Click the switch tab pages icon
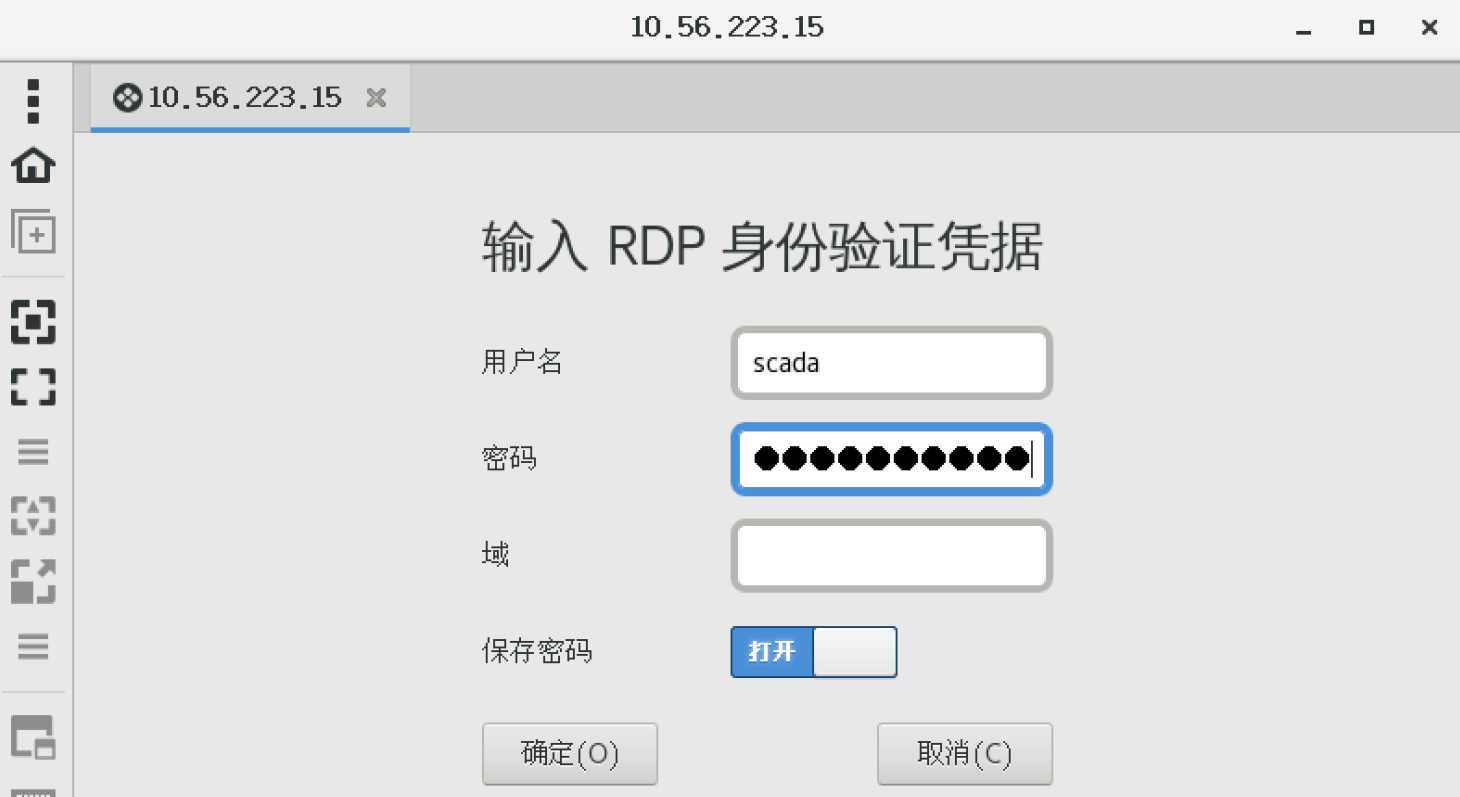The image size is (1460, 797). [x=33, y=737]
